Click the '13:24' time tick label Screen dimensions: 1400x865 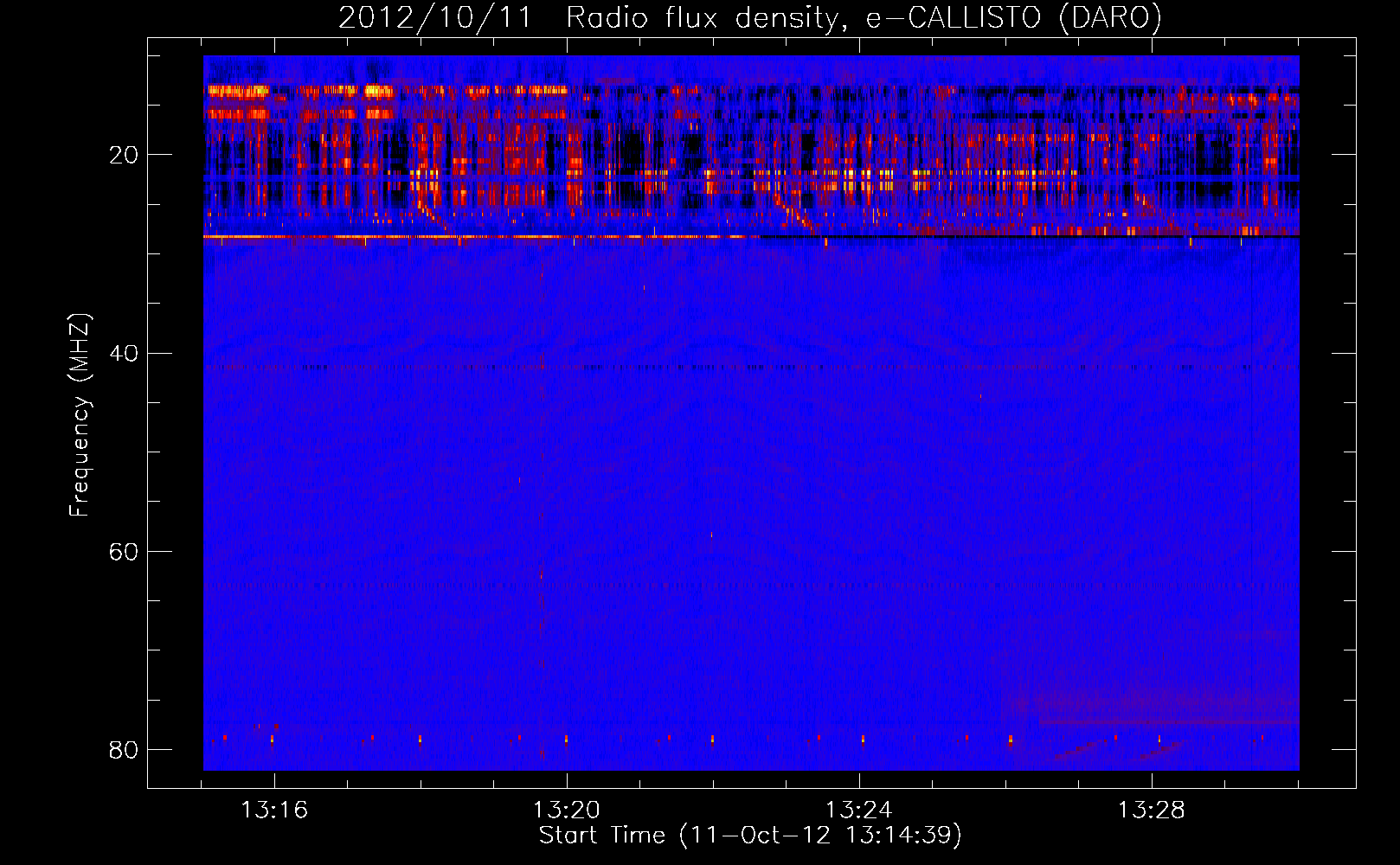(859, 811)
